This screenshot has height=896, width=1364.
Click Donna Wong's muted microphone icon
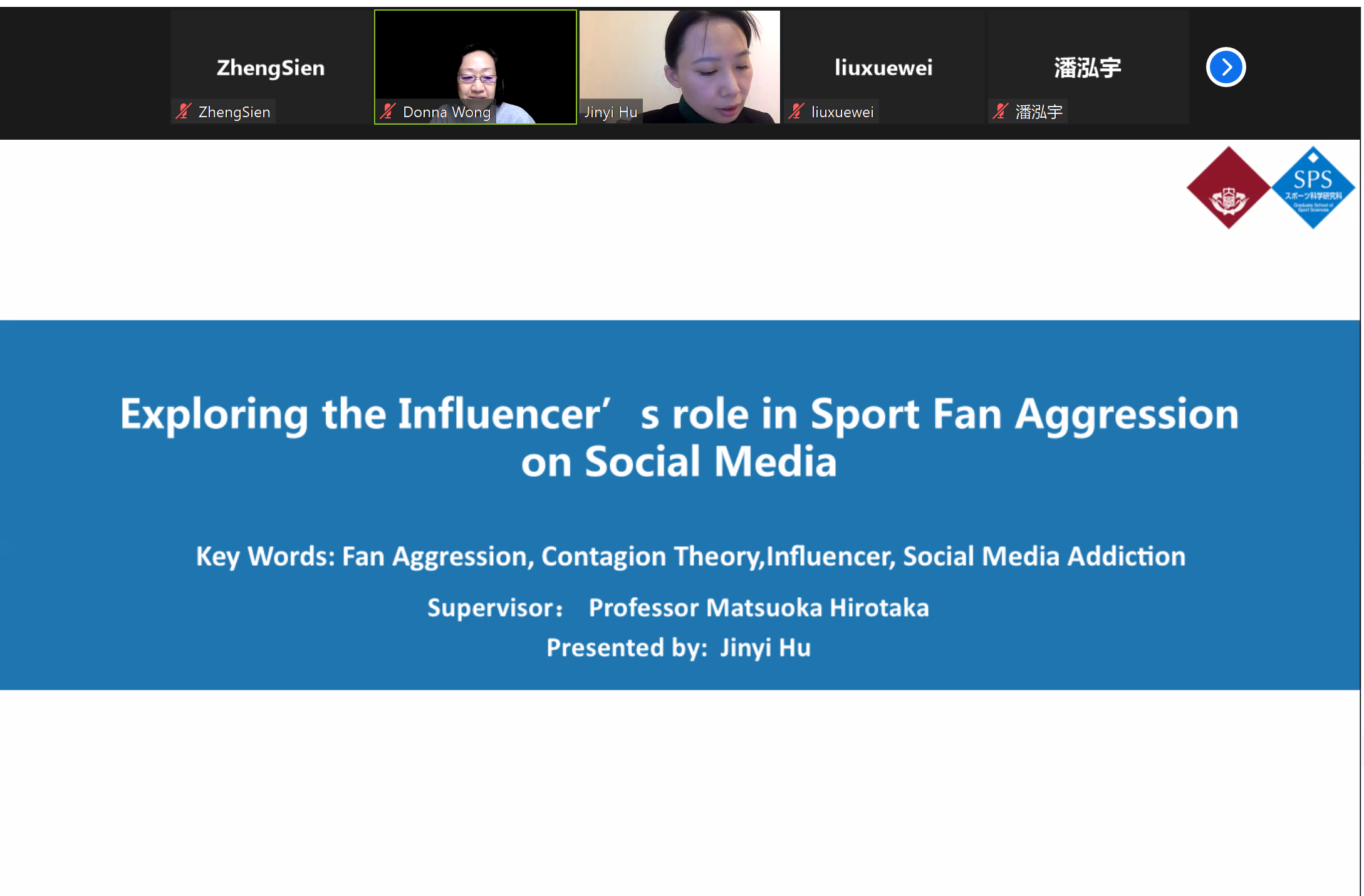(388, 112)
